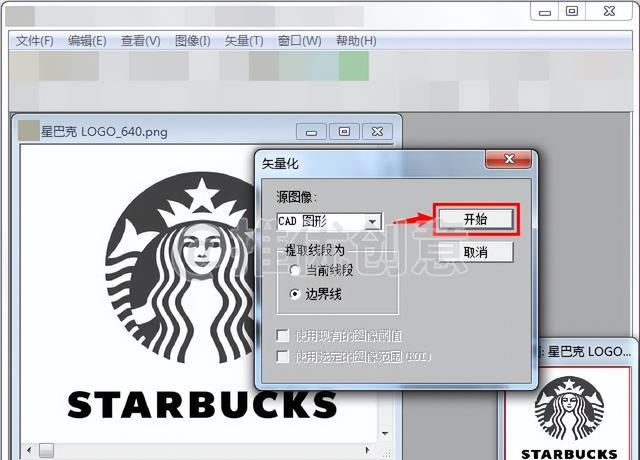Open the 查看(V) menu
The width and height of the screenshot is (640, 460).
(x=140, y=41)
